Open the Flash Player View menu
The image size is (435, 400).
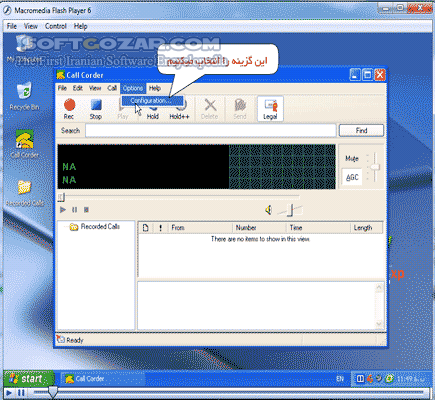pyautogui.click(x=31, y=26)
